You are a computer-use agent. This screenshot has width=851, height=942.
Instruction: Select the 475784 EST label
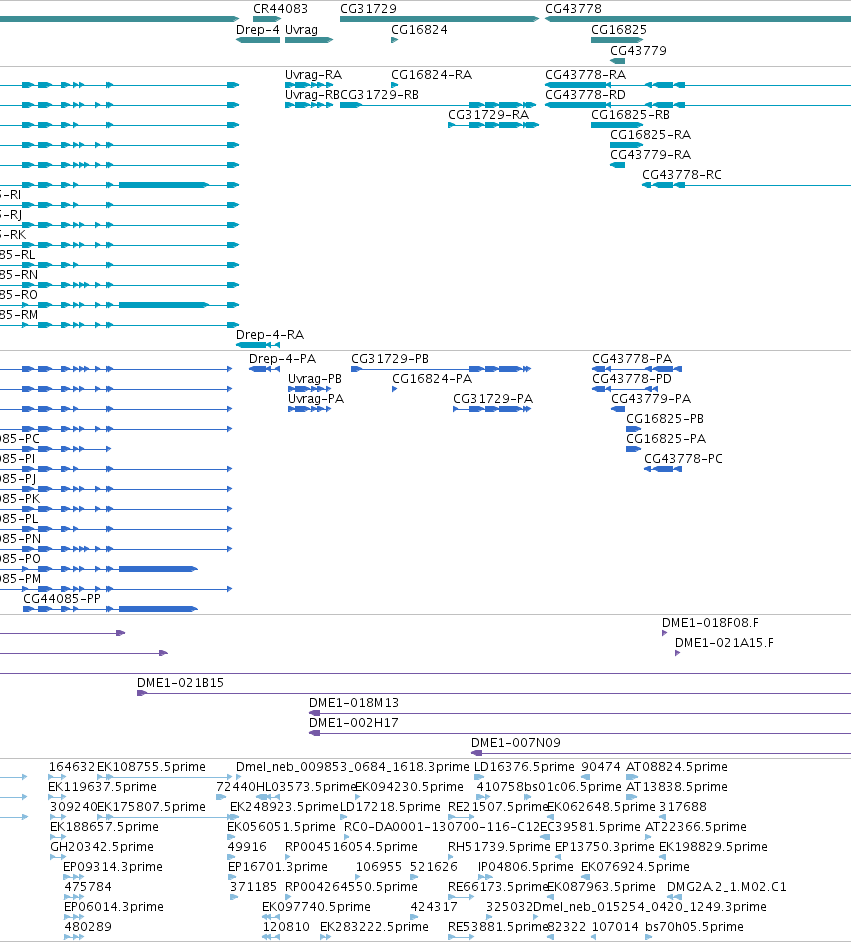click(88, 887)
